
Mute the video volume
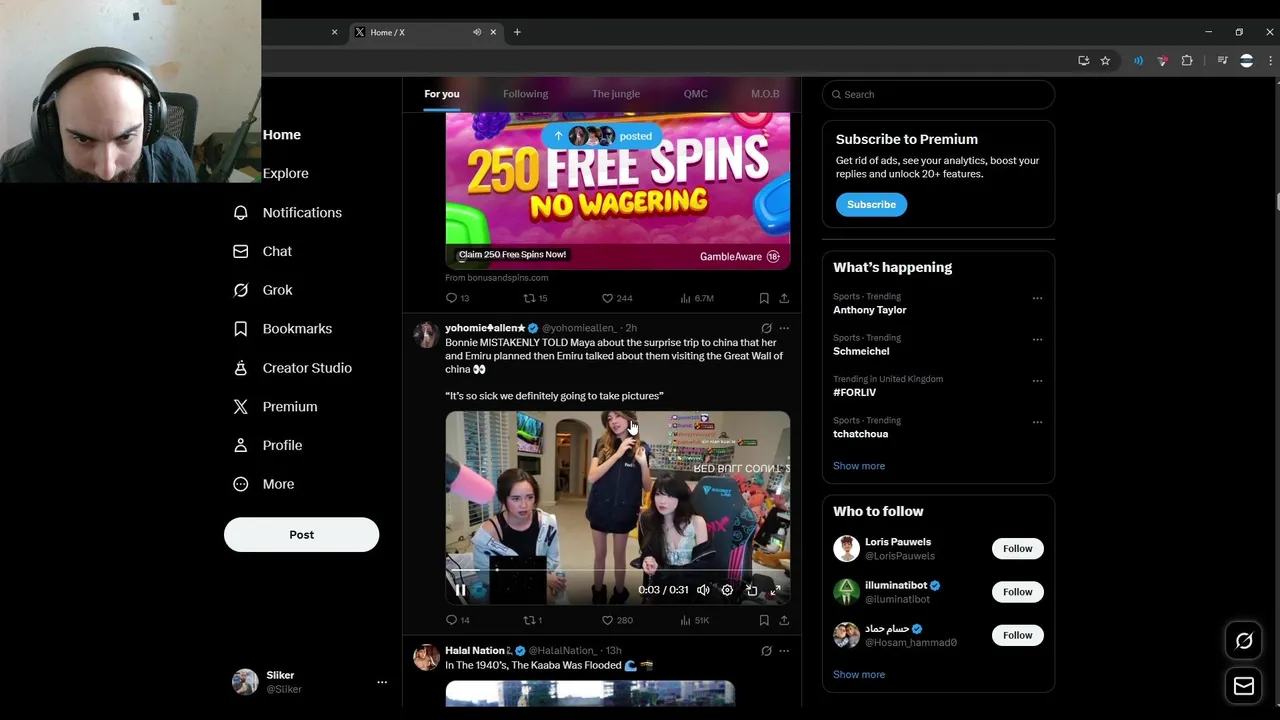[x=703, y=590]
